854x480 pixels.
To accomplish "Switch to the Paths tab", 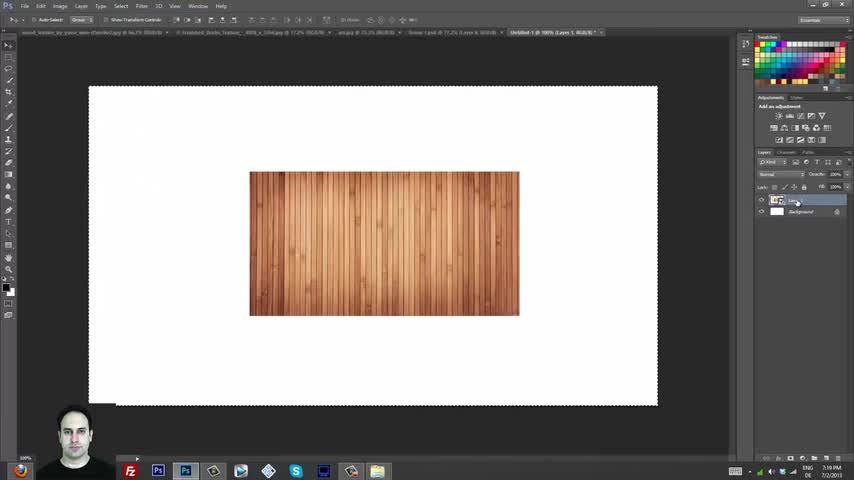I will point(808,153).
